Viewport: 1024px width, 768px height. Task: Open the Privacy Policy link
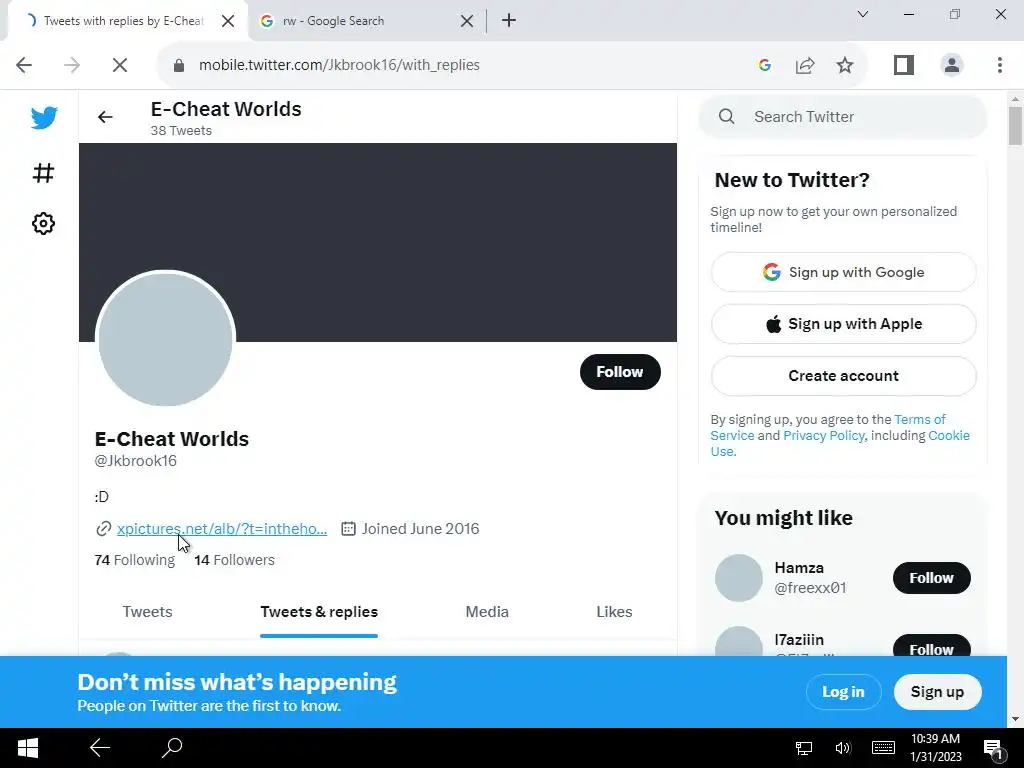pos(824,436)
